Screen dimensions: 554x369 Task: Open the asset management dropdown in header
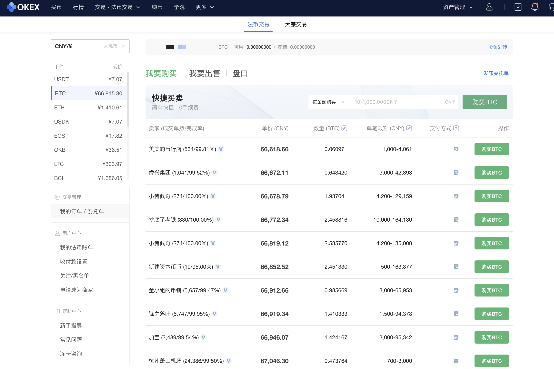click(x=458, y=7)
